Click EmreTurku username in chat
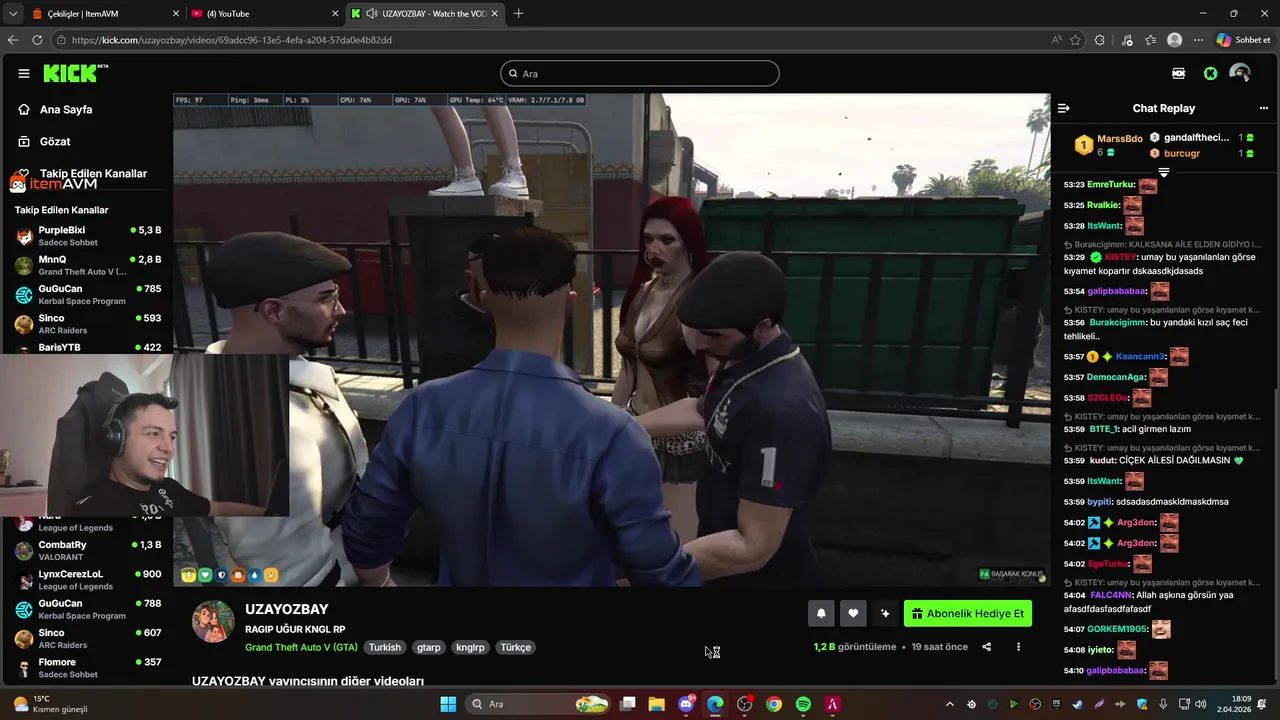This screenshot has height=720, width=1280. [1111, 185]
